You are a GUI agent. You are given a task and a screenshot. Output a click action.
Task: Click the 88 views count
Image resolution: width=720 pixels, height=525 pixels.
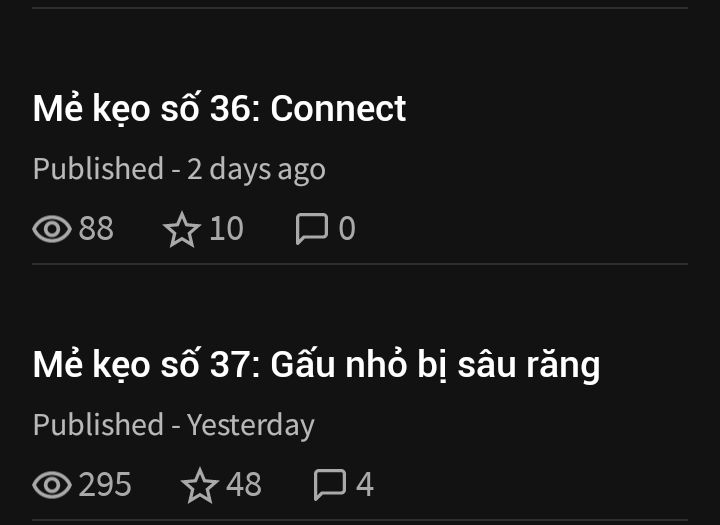[x=96, y=229]
